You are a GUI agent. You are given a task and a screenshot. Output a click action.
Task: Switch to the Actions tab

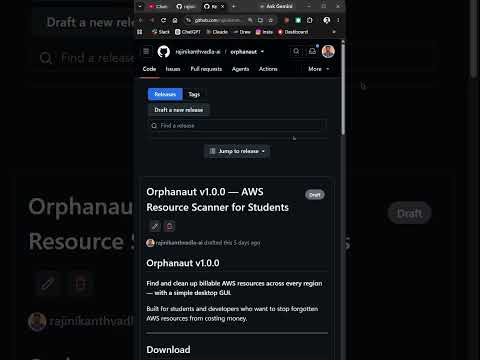coord(268,69)
